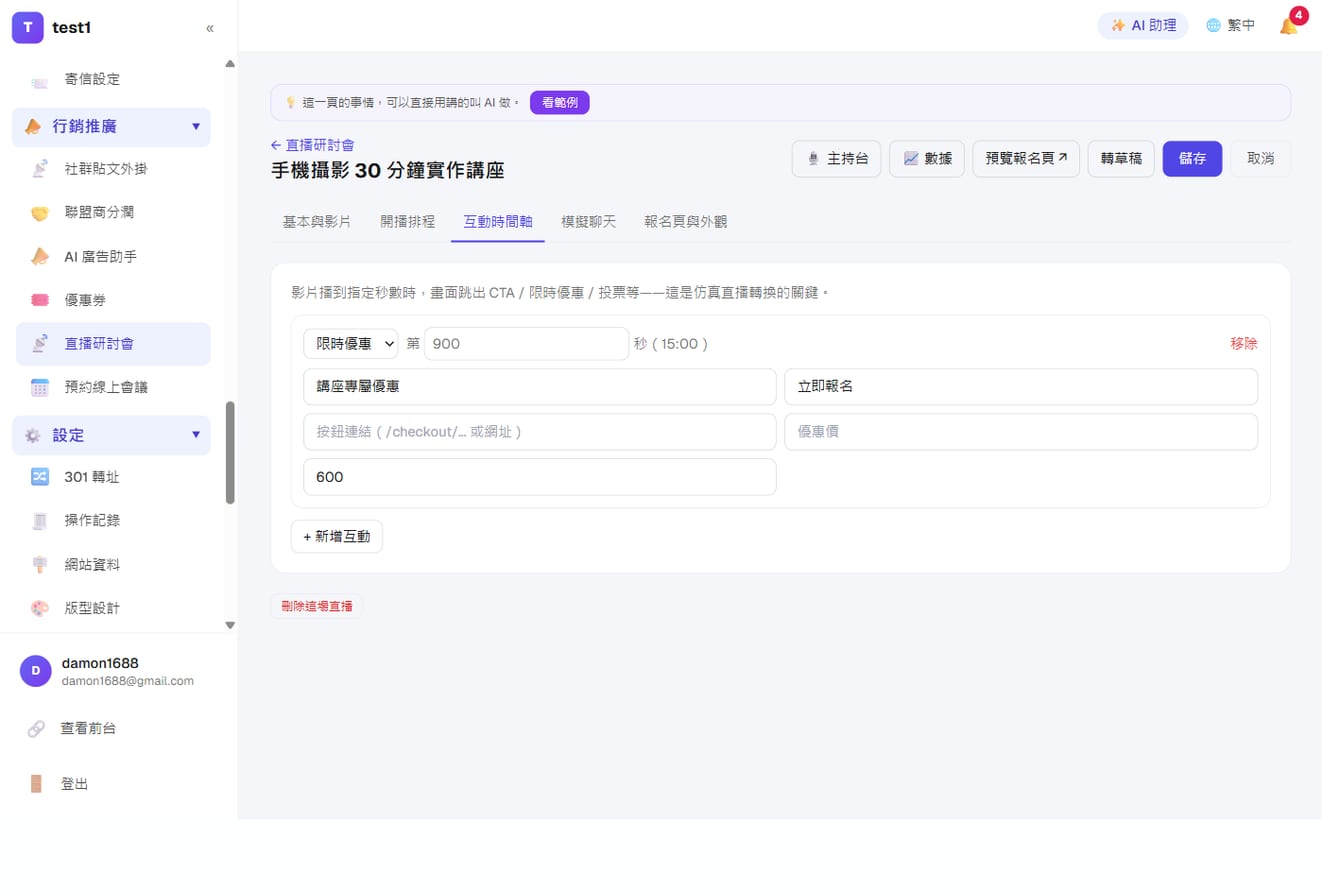
Task: Click the 操作記錄 log icon
Action: click(40, 521)
